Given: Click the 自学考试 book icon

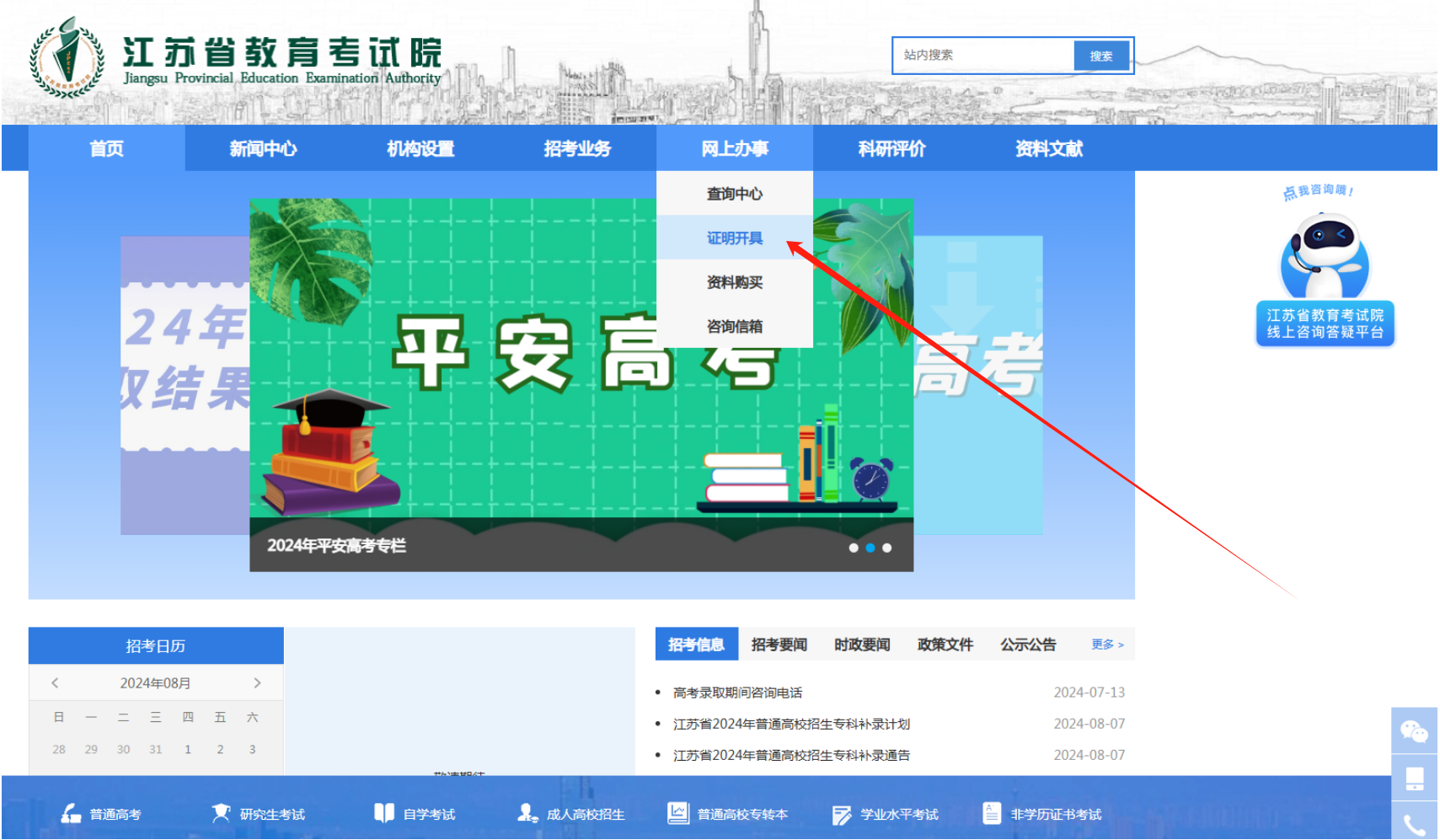Looking at the screenshot, I should 384,813.
